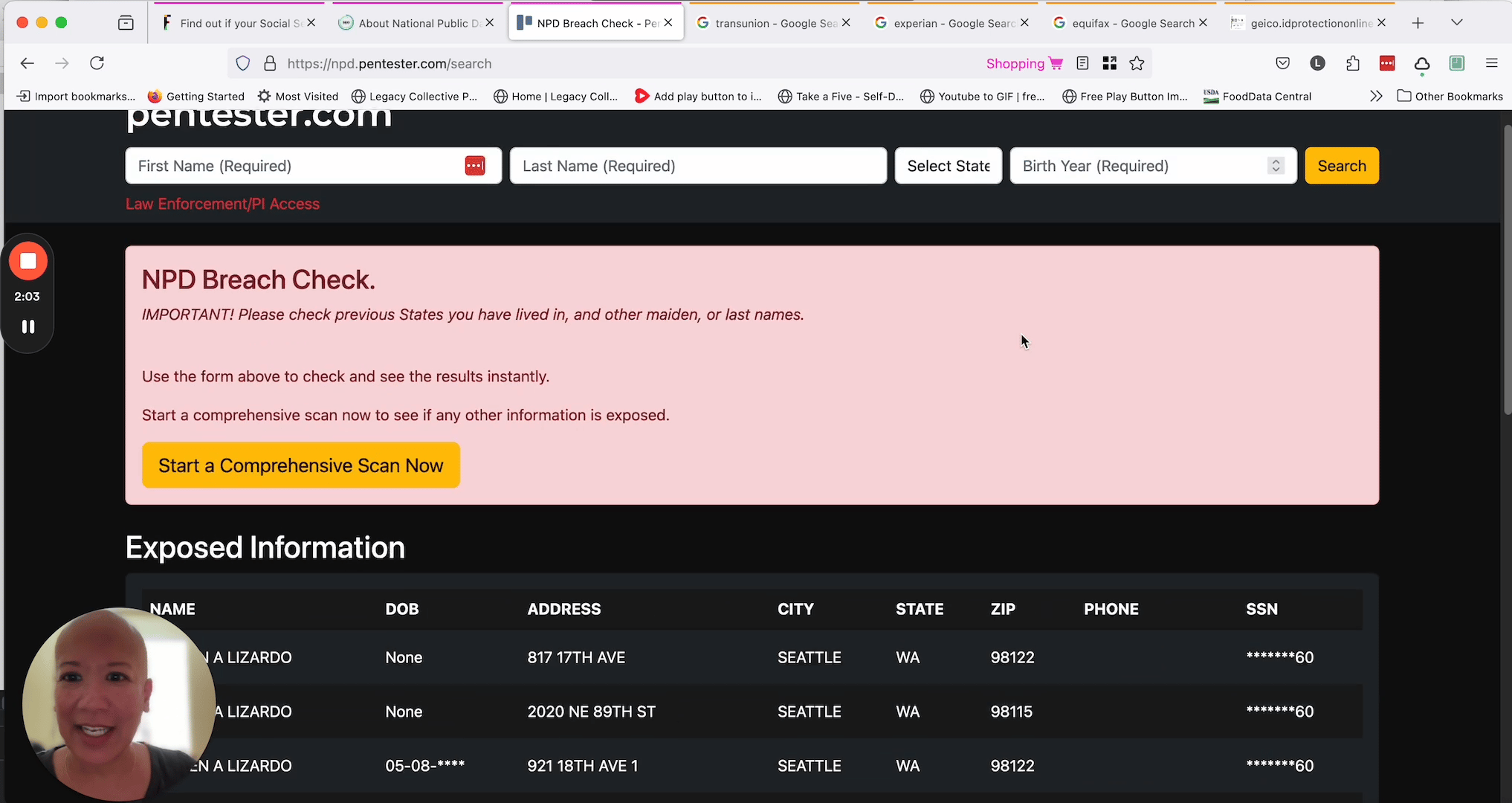Pause the screen recording
The height and width of the screenshot is (803, 1512).
pos(28,326)
